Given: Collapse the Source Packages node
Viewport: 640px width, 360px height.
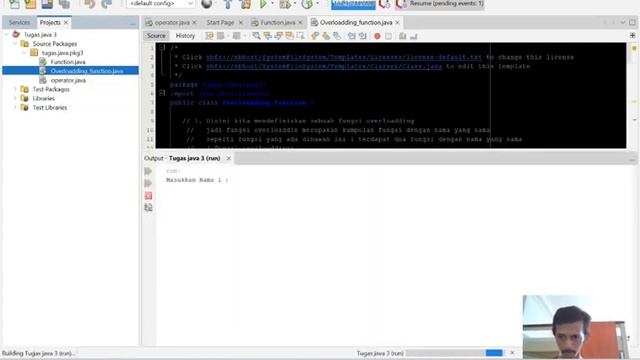Looking at the screenshot, I should 15,43.
